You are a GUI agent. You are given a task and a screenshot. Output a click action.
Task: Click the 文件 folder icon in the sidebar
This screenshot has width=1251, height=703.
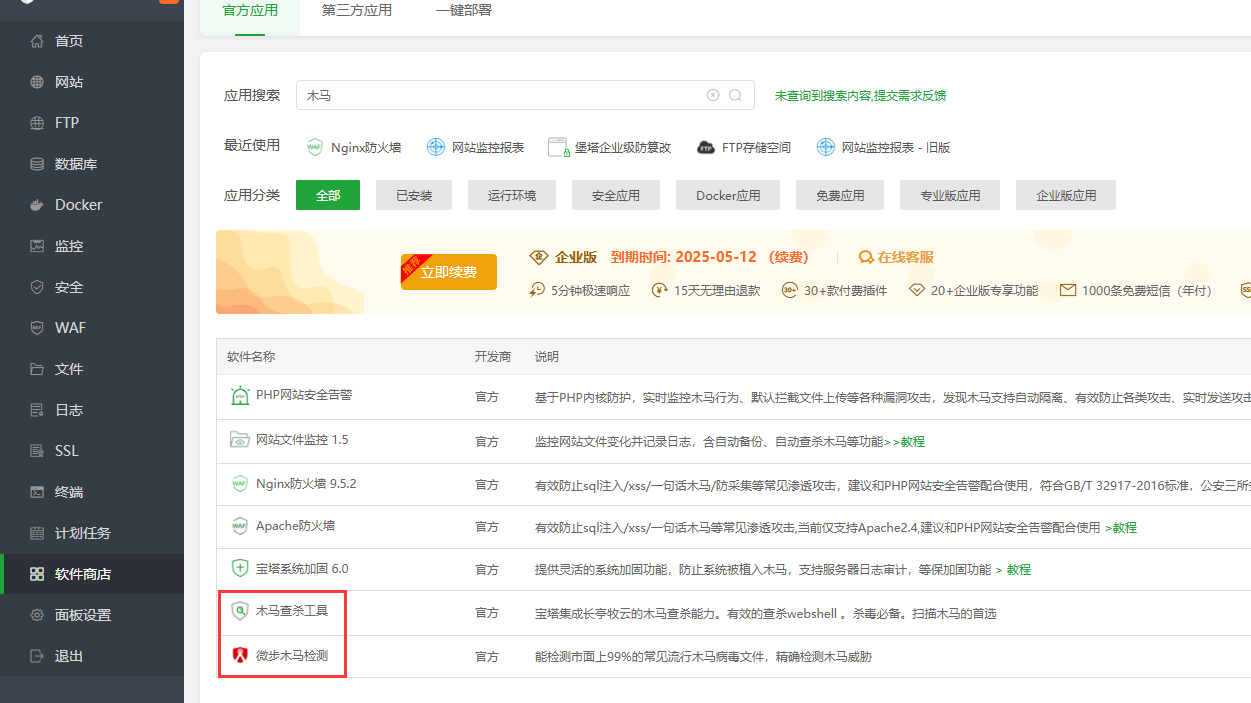(37, 369)
